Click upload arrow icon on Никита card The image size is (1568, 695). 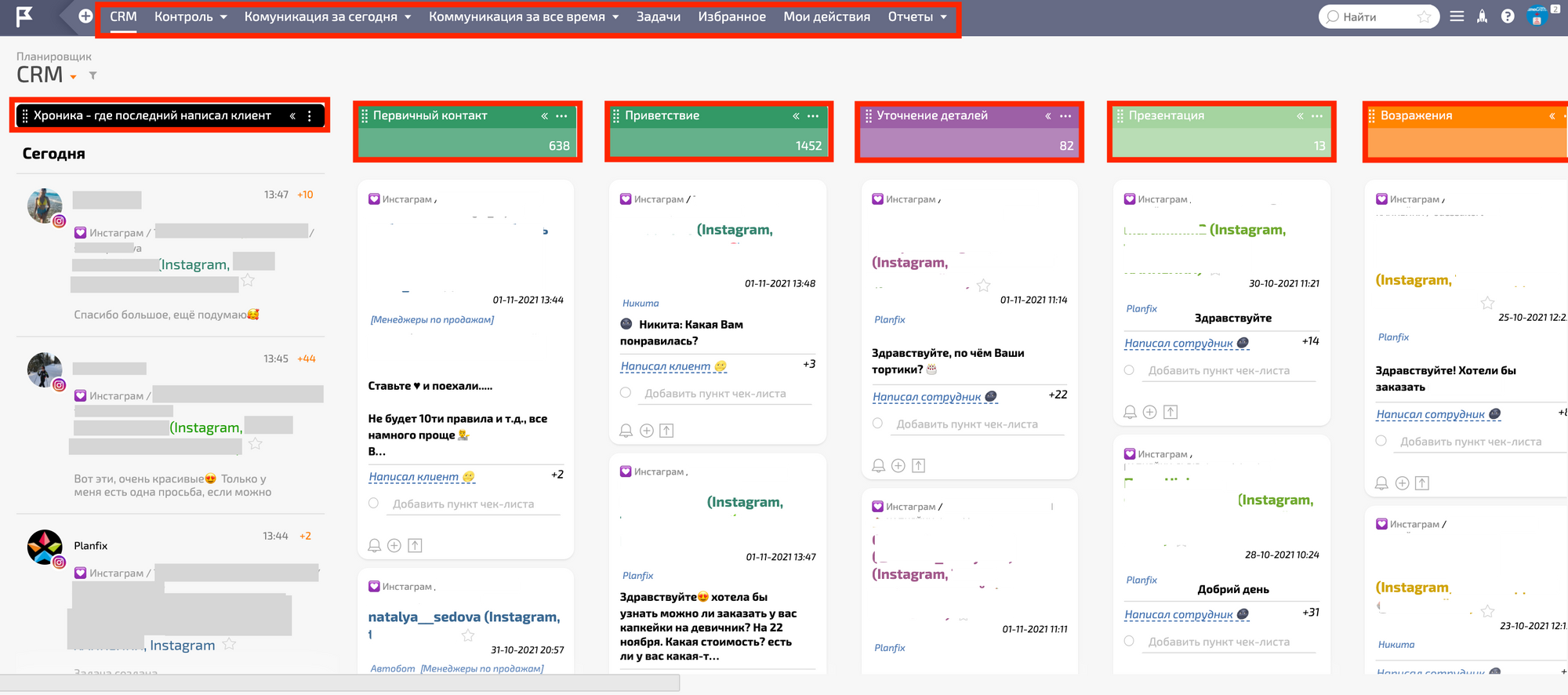click(x=666, y=431)
